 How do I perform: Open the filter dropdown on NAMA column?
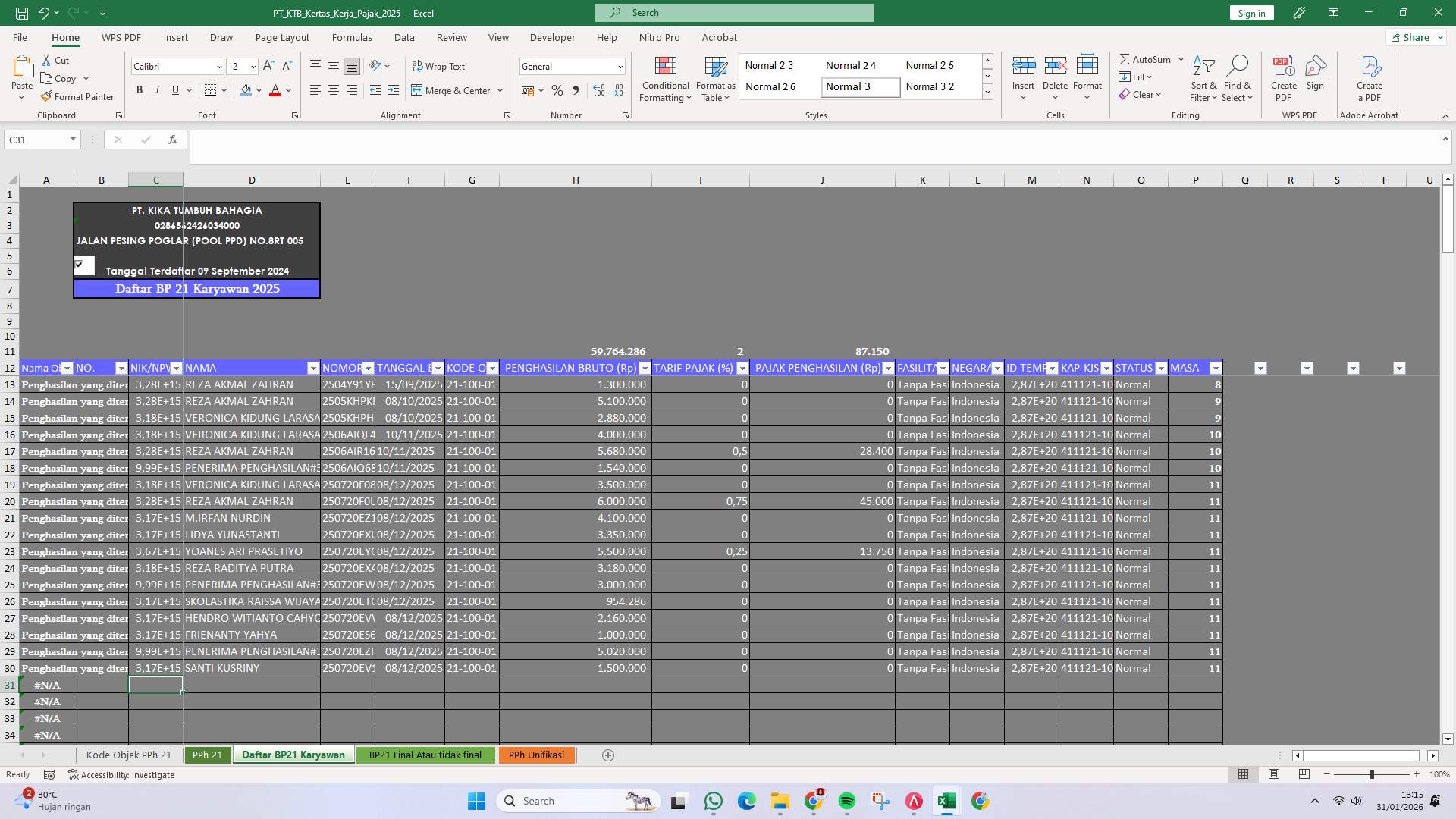tap(314, 368)
